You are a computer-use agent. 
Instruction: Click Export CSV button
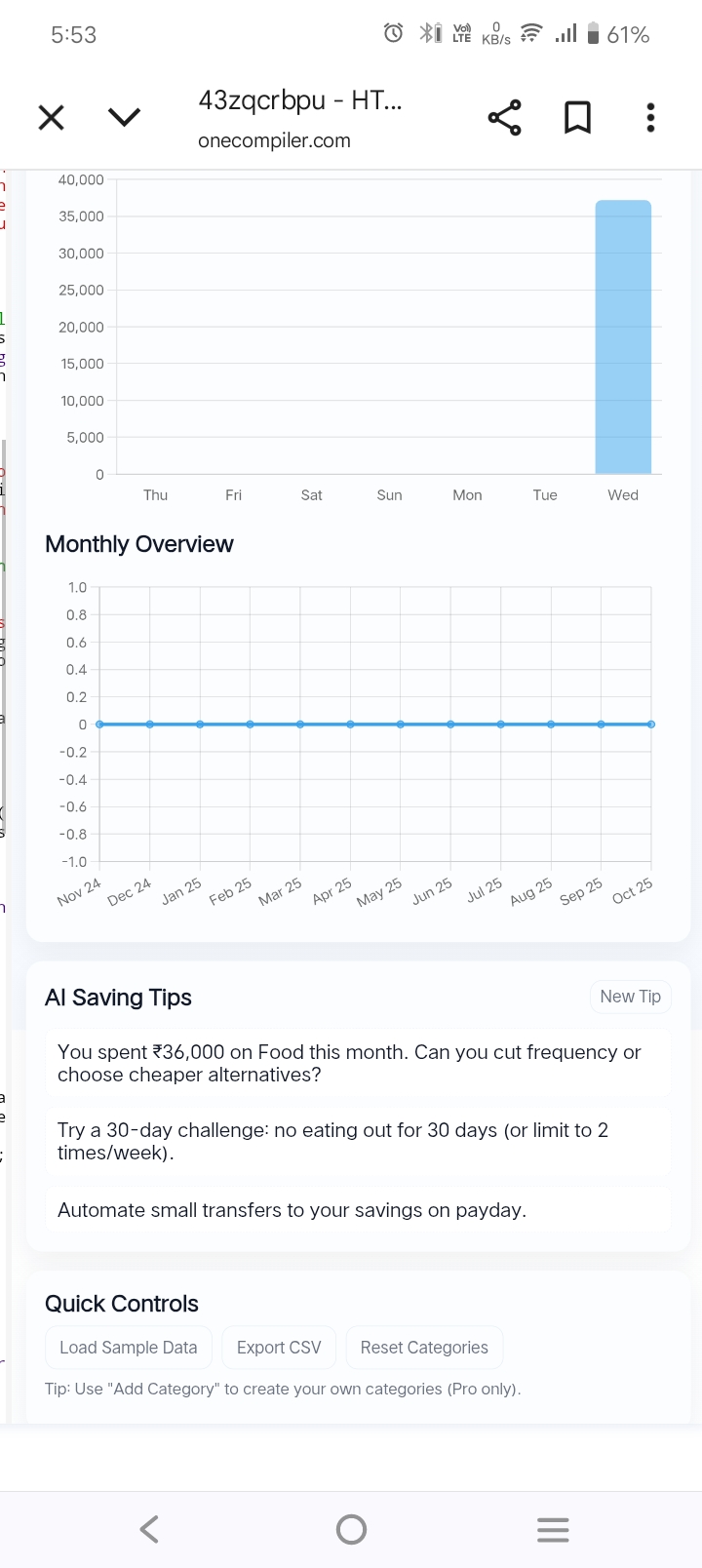click(x=279, y=1348)
